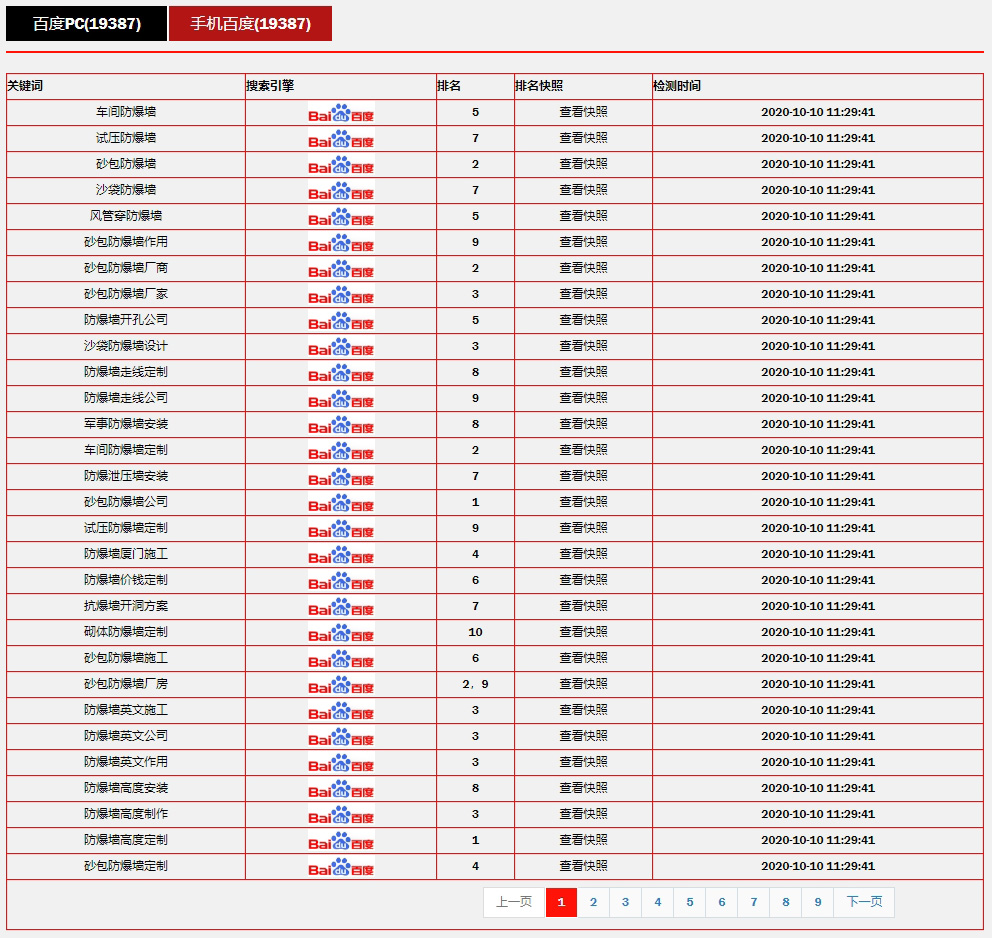The image size is (992, 938).
Task: Switch to the 手机百度(19387) tab
Action: tap(250, 24)
